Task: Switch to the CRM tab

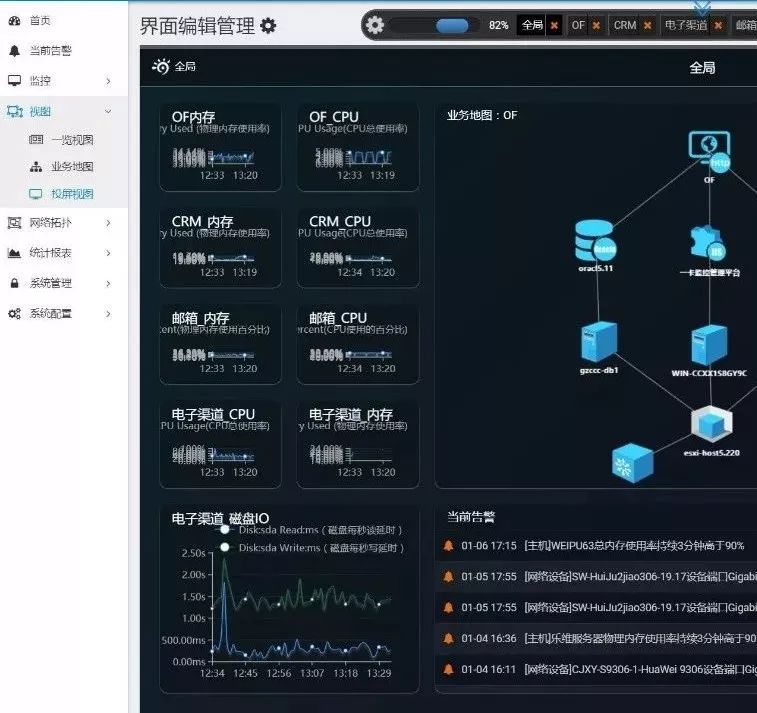Action: pos(625,25)
